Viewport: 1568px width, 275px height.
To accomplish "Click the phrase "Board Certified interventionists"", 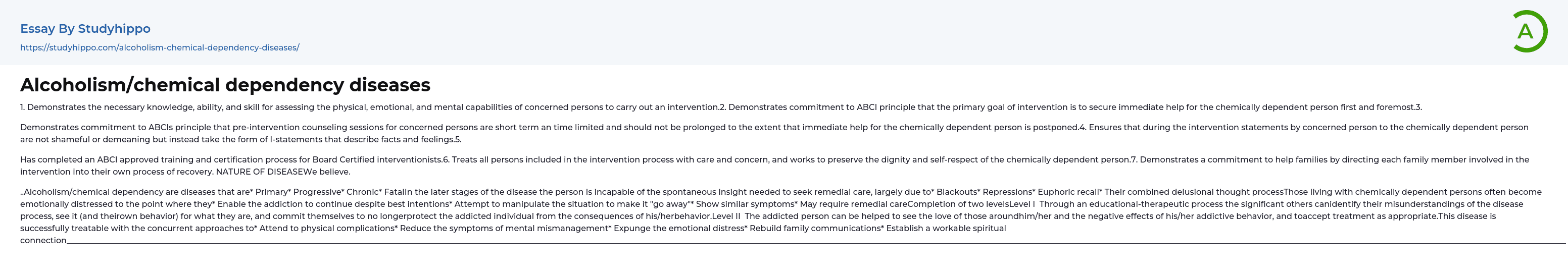I will (377, 159).
